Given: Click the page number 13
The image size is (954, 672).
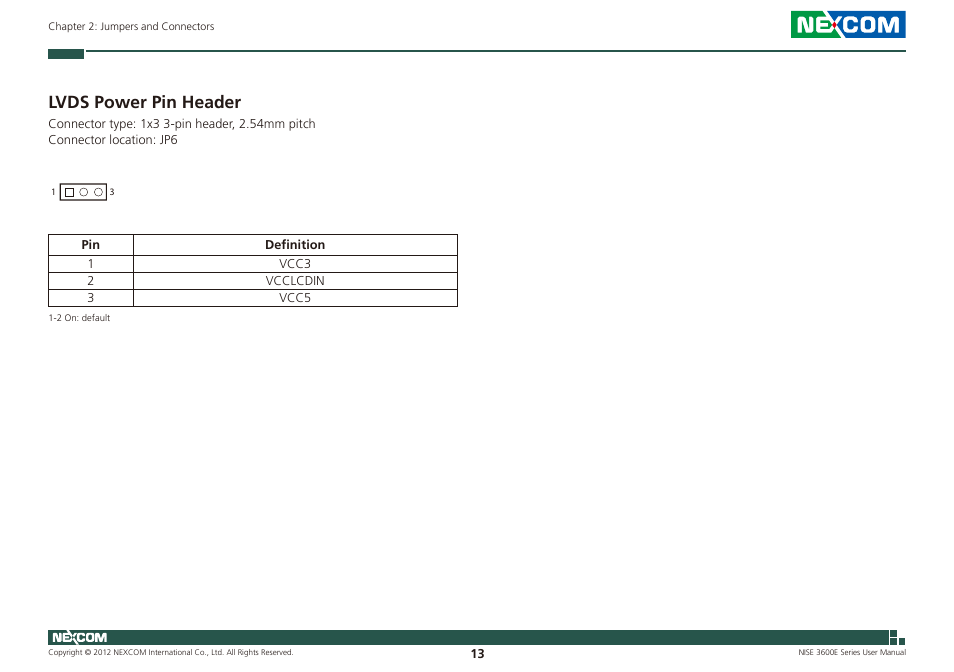Looking at the screenshot, I should tap(478, 654).
